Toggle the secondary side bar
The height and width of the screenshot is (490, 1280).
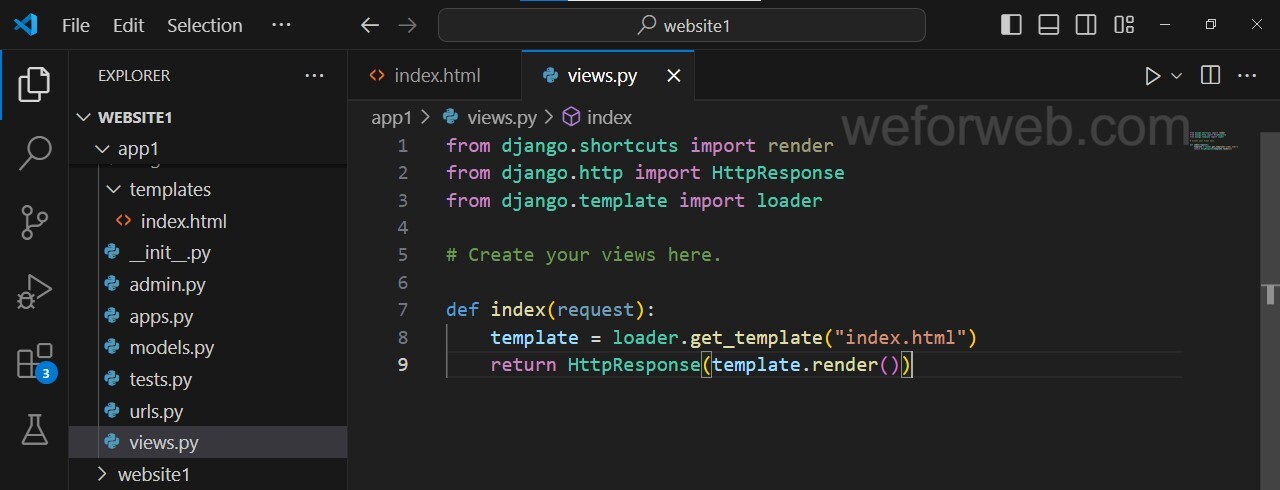coord(1087,25)
